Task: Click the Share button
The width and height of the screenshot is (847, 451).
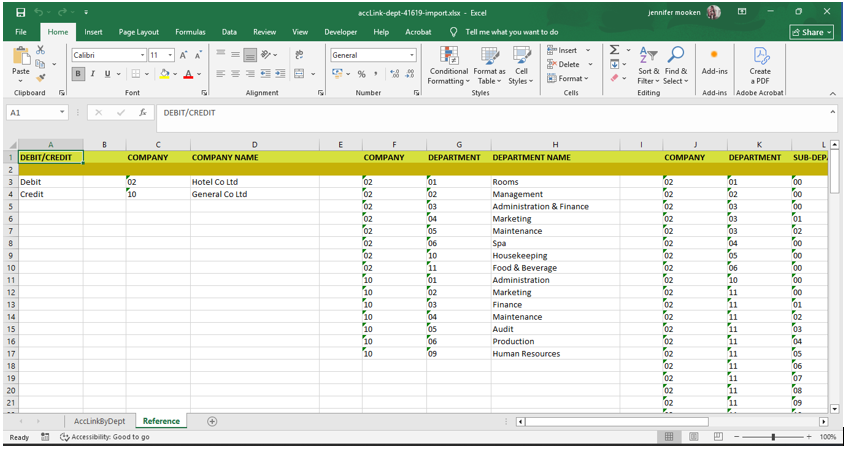Action: point(811,32)
